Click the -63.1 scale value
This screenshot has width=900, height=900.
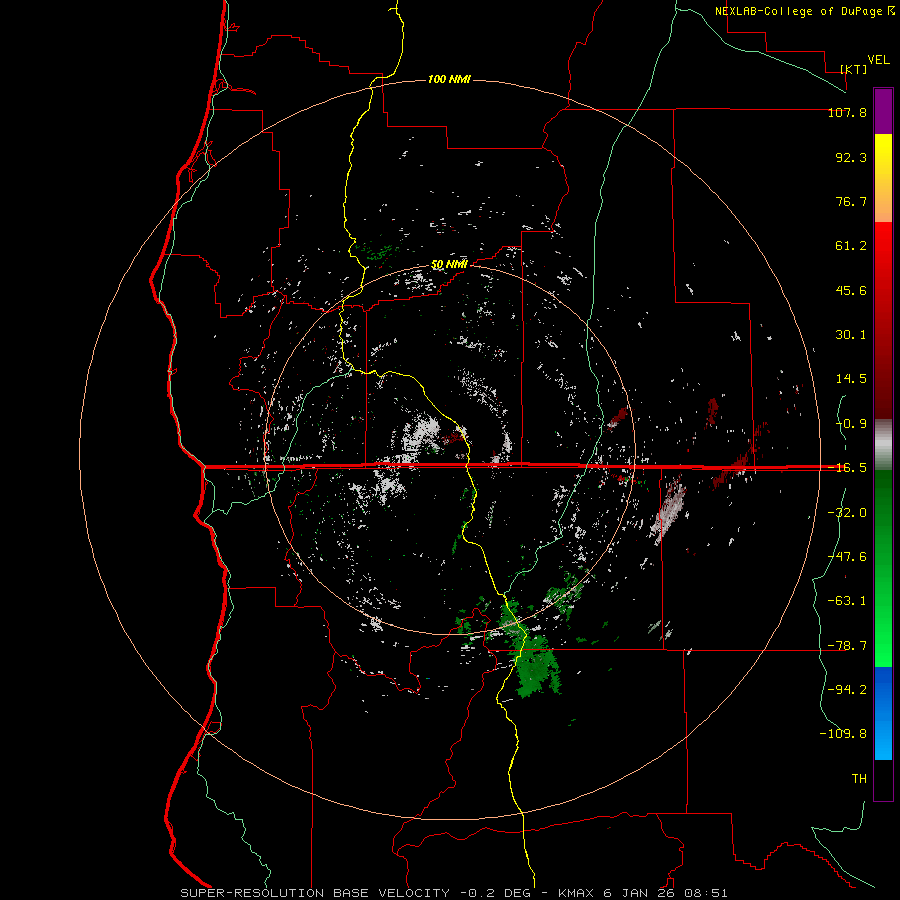point(847,600)
